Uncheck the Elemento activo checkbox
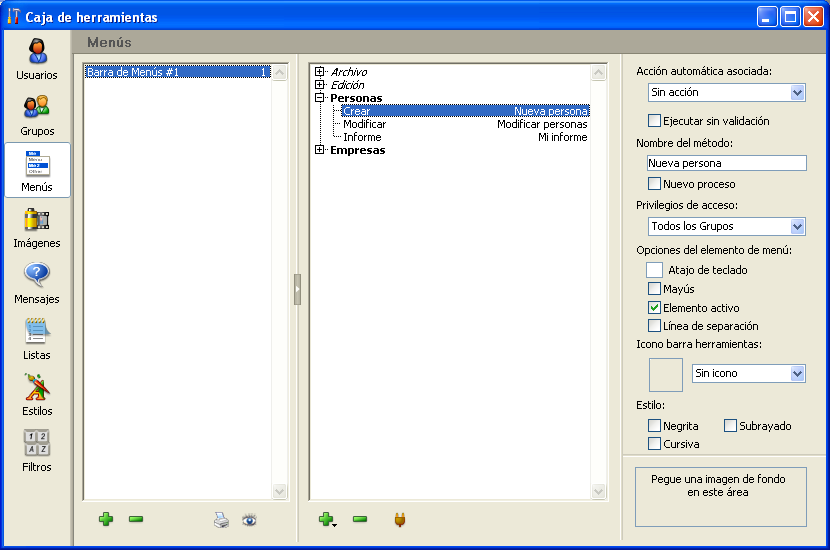This screenshot has width=830, height=550. tap(655, 308)
